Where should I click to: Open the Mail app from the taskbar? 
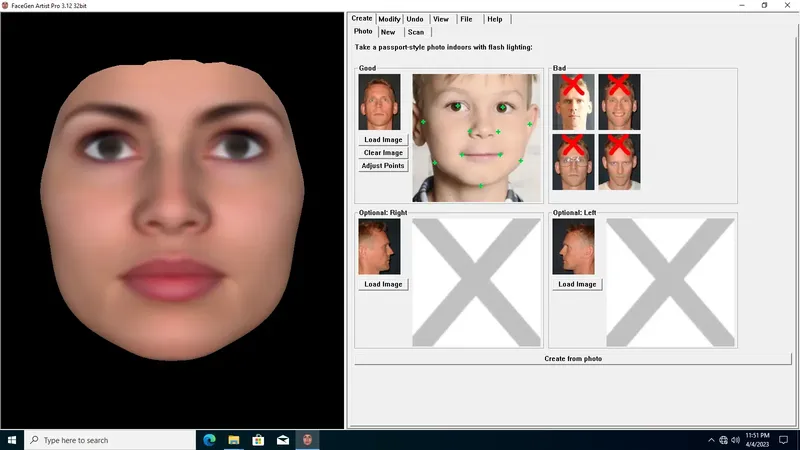click(x=283, y=440)
